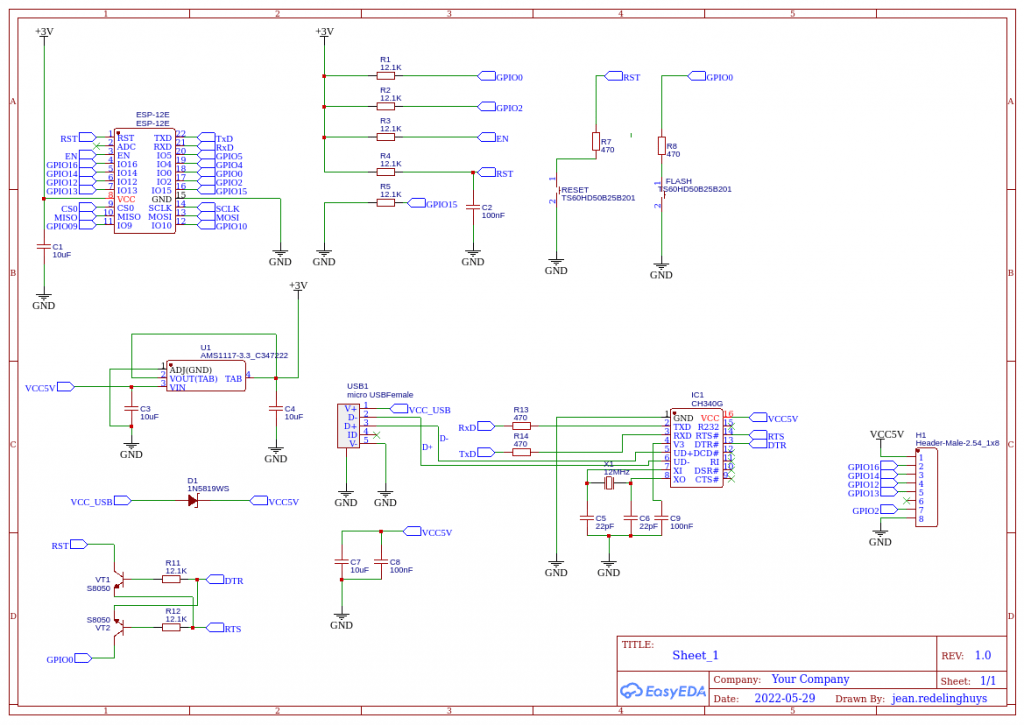The image size is (1024, 725).
Task: Click the VCC_USB net flag at USB1 pin 1
Action: [421, 410]
